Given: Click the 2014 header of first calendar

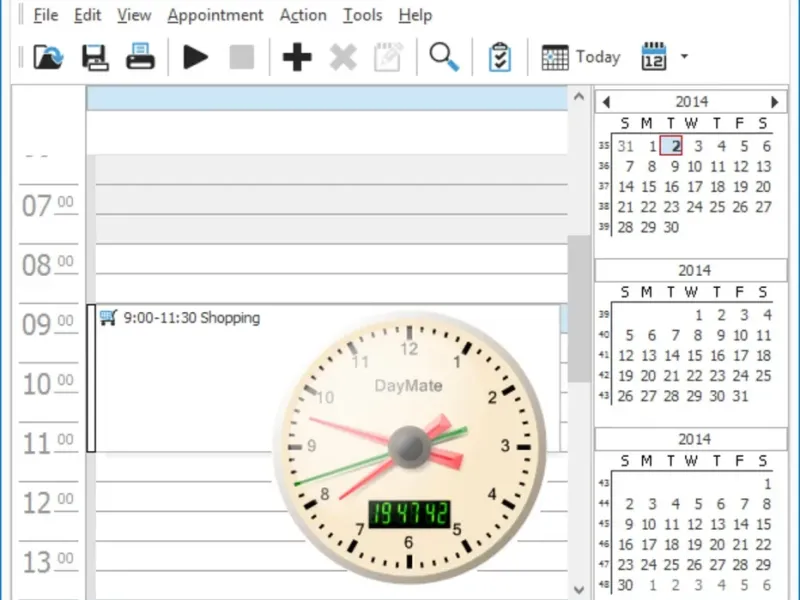Looking at the screenshot, I should pos(692,102).
